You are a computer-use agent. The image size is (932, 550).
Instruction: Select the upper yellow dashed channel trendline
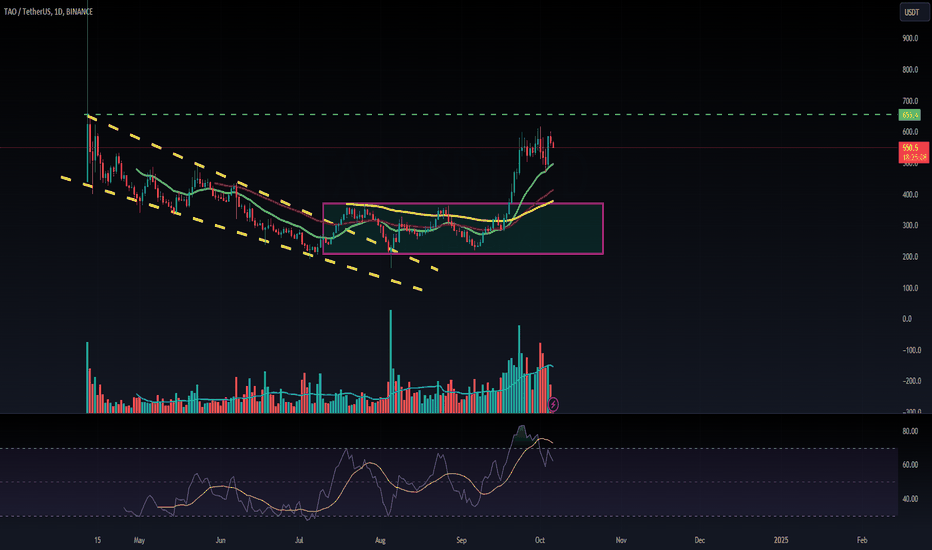(x=262, y=192)
